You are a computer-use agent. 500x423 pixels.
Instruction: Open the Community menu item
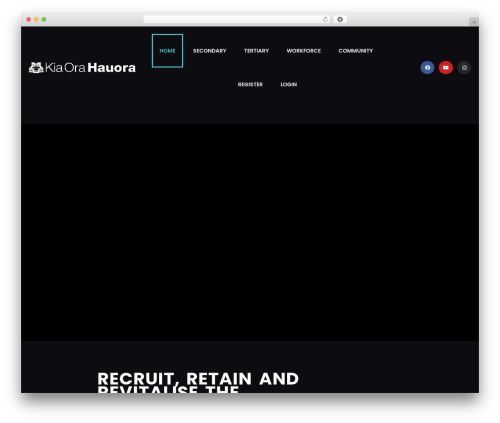click(356, 51)
